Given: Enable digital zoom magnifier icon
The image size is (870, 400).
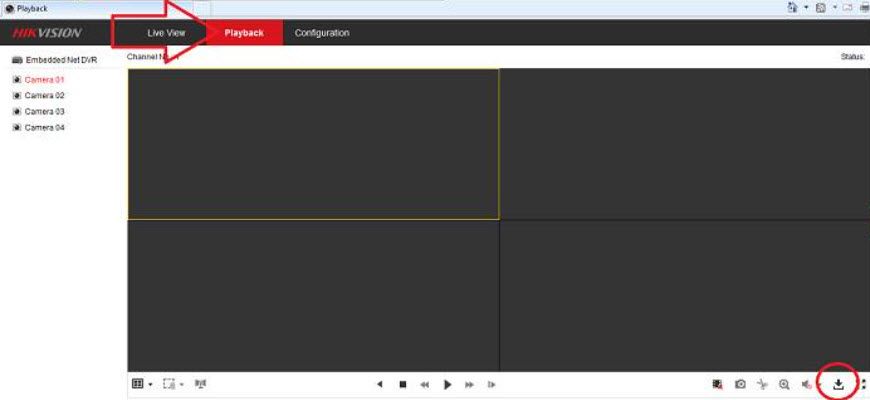Looking at the screenshot, I should click(x=784, y=384).
